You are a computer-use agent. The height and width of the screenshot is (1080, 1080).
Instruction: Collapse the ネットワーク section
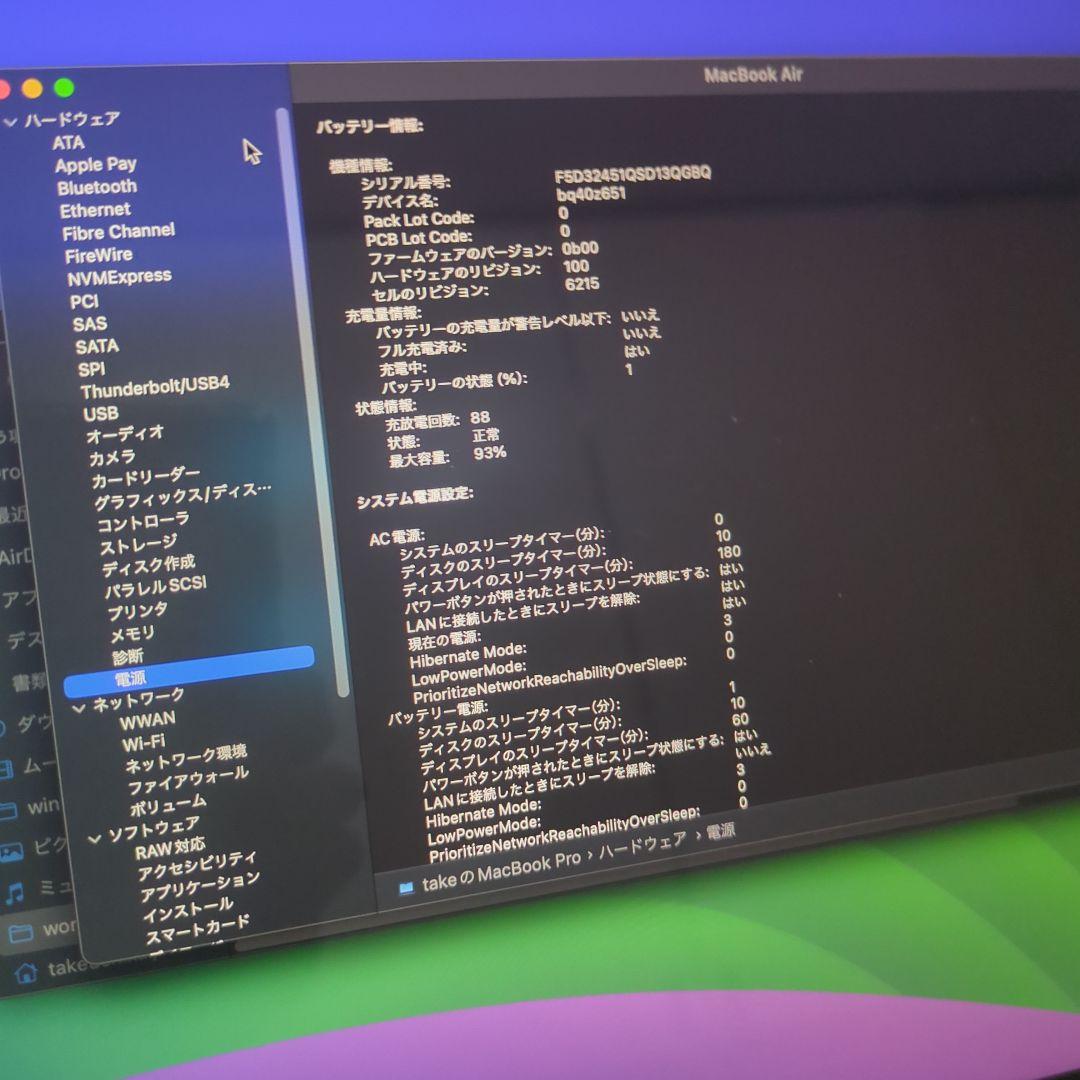[79, 707]
